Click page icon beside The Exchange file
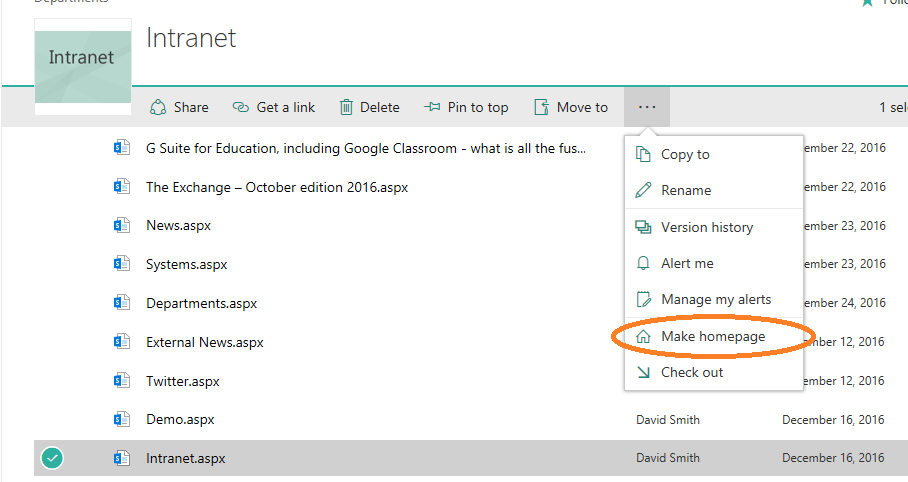908x482 pixels. pyautogui.click(x=122, y=187)
